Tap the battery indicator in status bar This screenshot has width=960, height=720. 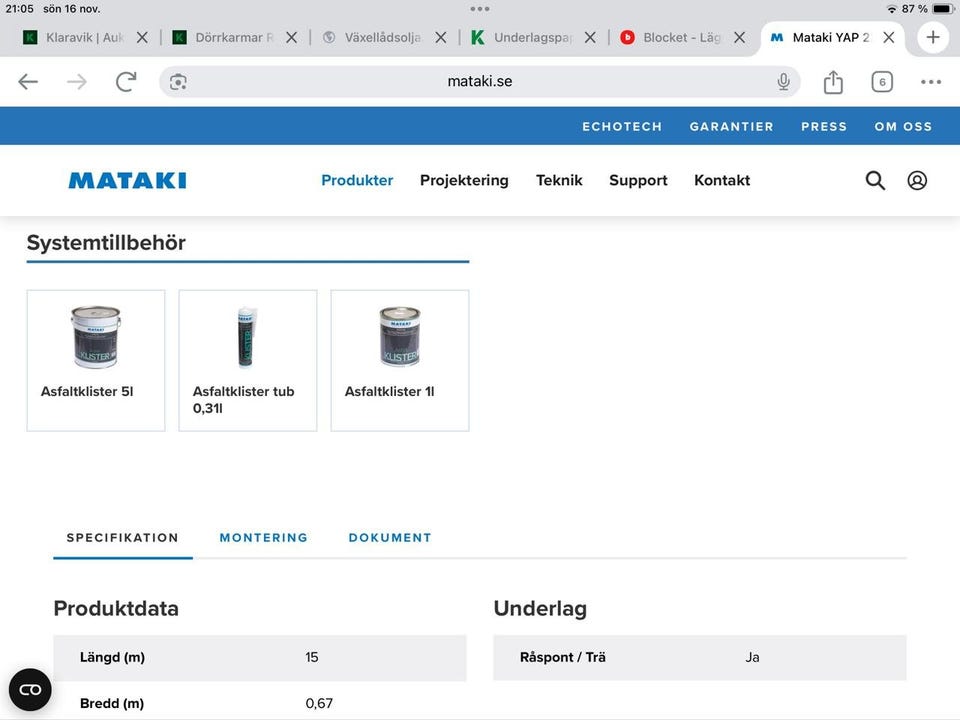pos(943,9)
